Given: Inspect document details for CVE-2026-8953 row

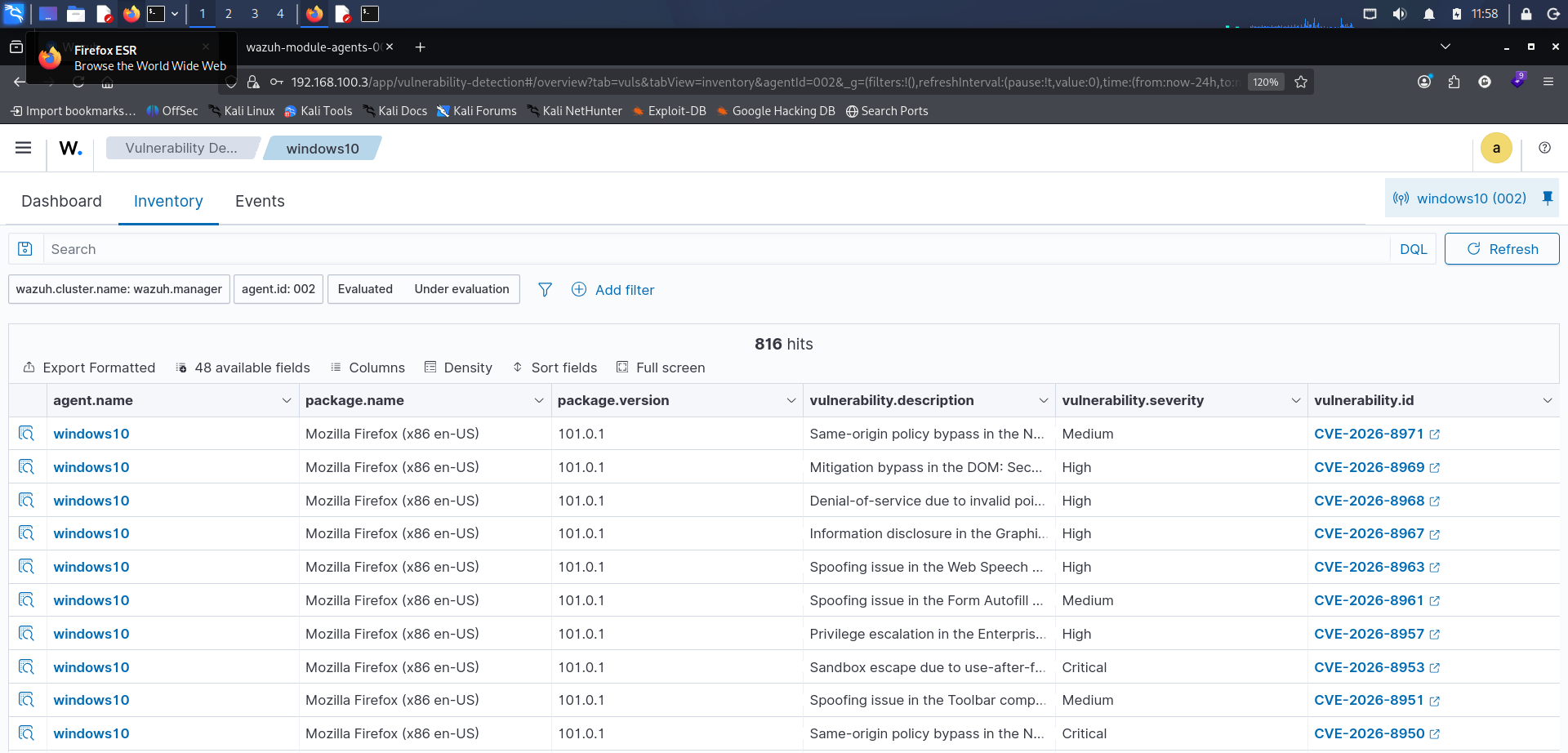Looking at the screenshot, I should click(26, 667).
